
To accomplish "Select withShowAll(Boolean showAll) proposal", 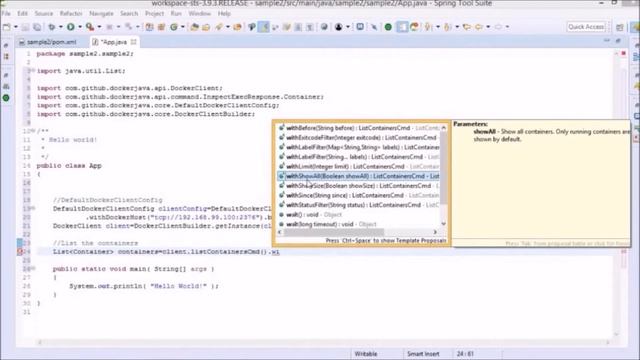I will coord(358,176).
